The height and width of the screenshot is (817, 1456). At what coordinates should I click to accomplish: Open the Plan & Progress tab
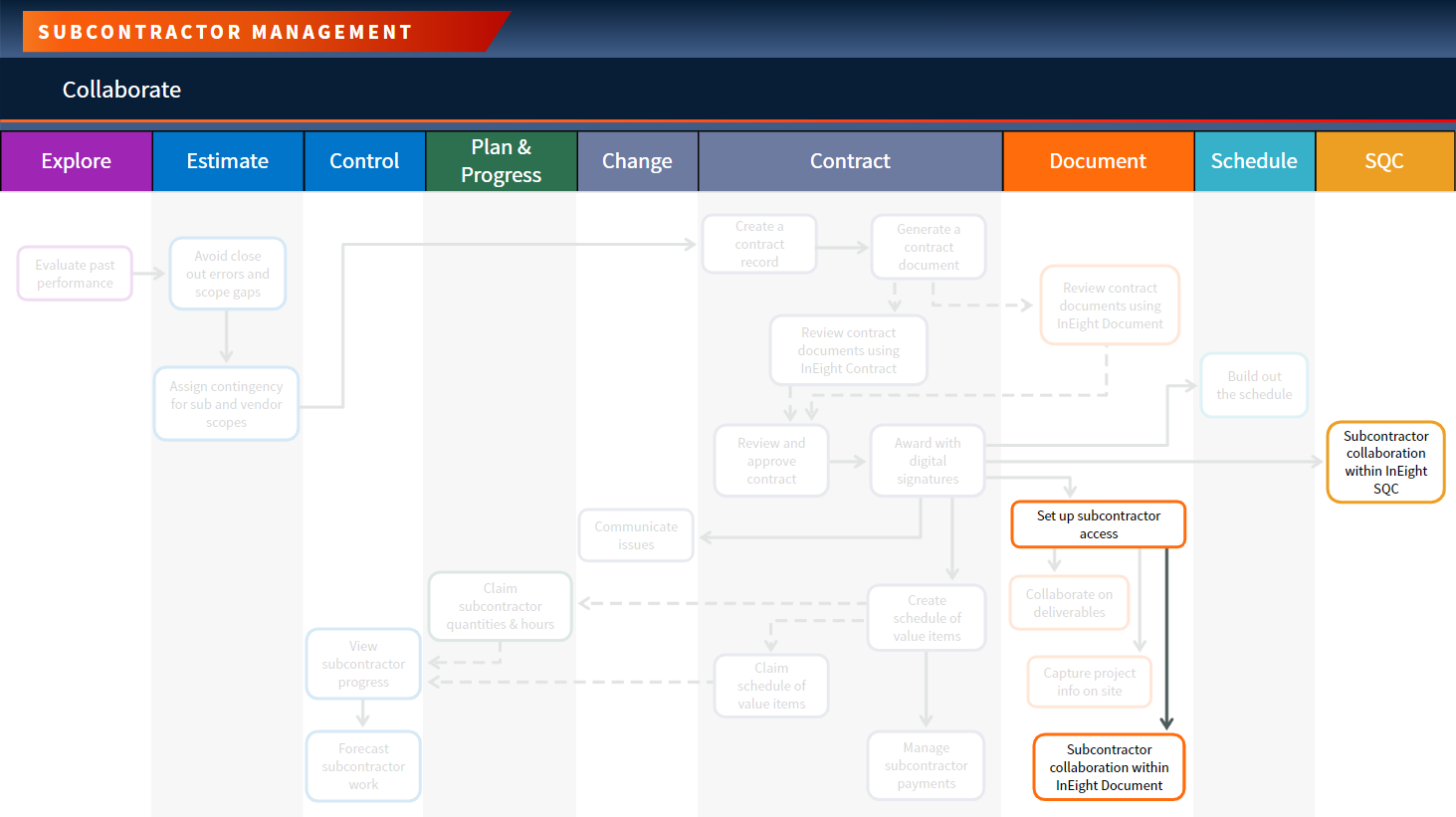(x=502, y=161)
